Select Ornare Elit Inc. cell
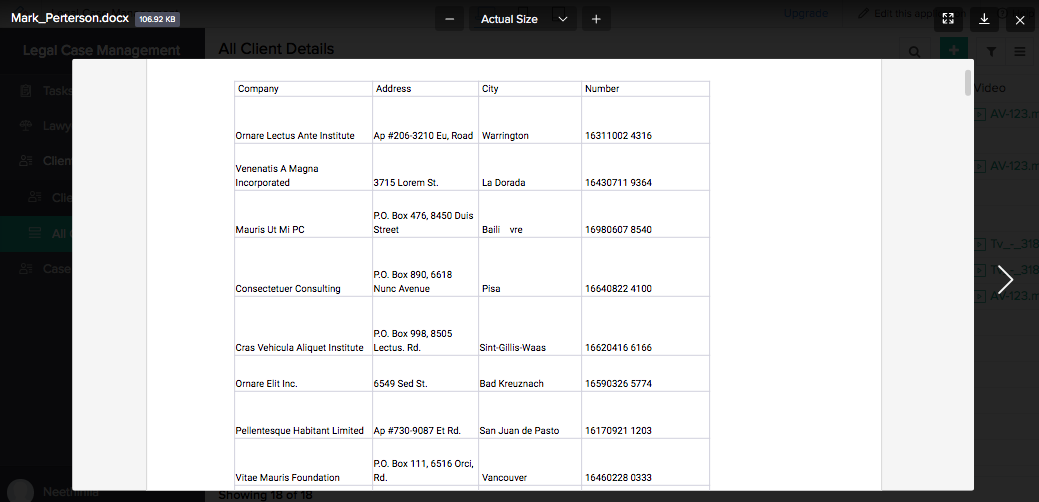This screenshot has height=502, width=1039. coord(303,374)
